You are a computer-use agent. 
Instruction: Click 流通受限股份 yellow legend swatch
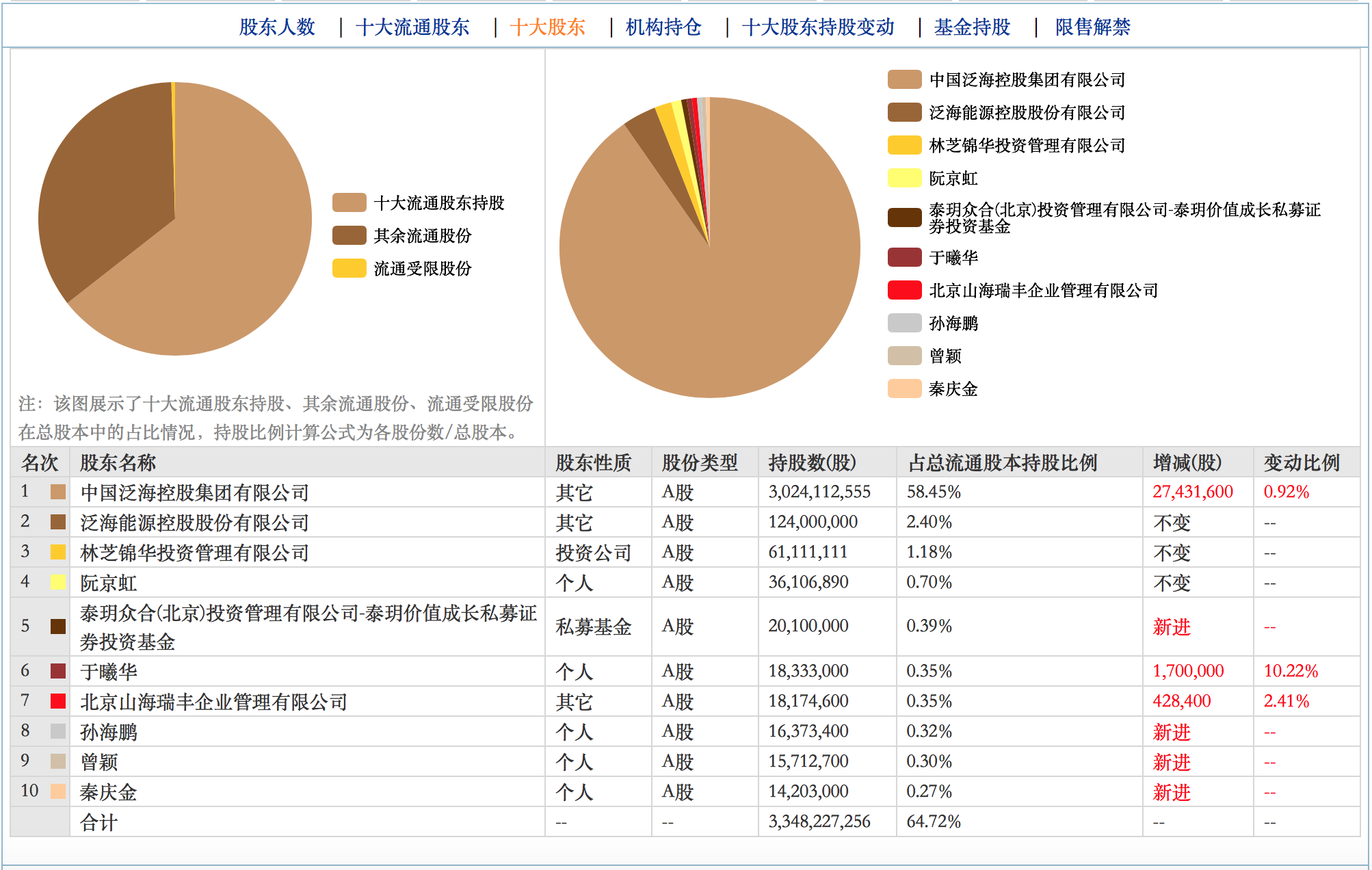point(349,268)
